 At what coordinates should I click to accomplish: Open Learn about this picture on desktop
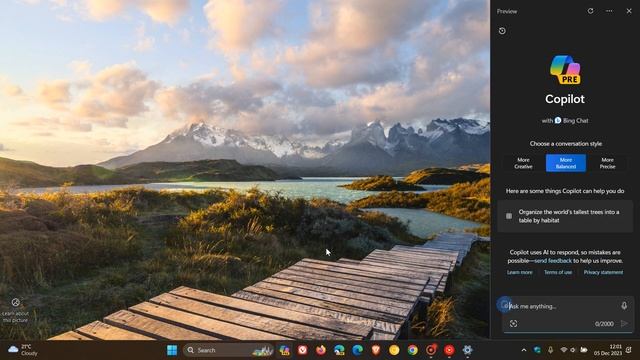16,310
